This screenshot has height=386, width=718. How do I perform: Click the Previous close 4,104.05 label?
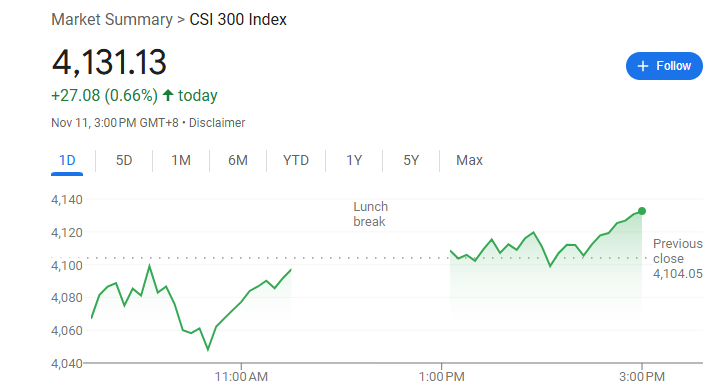[x=678, y=258]
